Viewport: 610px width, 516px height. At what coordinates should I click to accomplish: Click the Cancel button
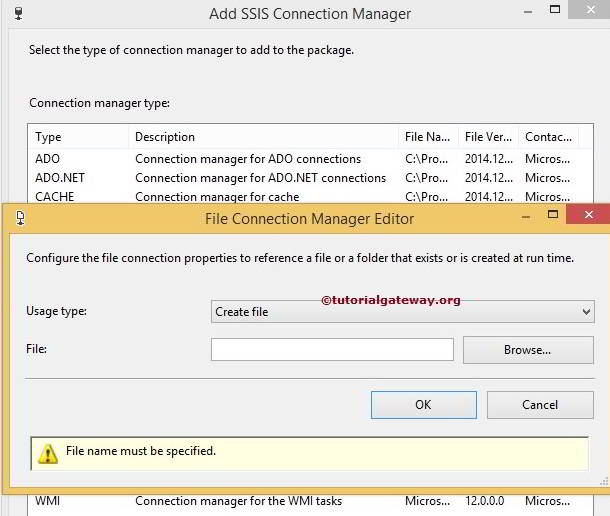click(540, 405)
